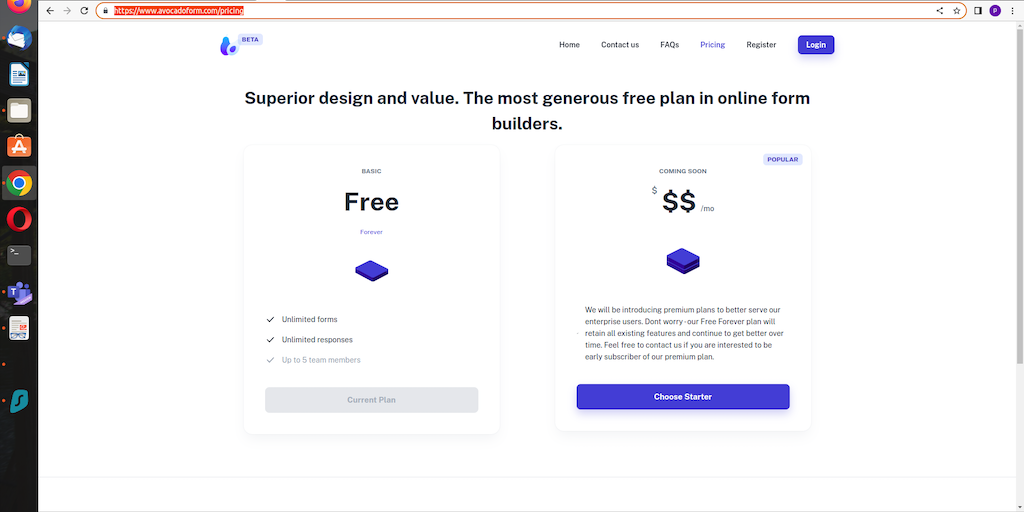1024x512 pixels.
Task: Open the Chrome profile avatar
Action: [x=995, y=10]
